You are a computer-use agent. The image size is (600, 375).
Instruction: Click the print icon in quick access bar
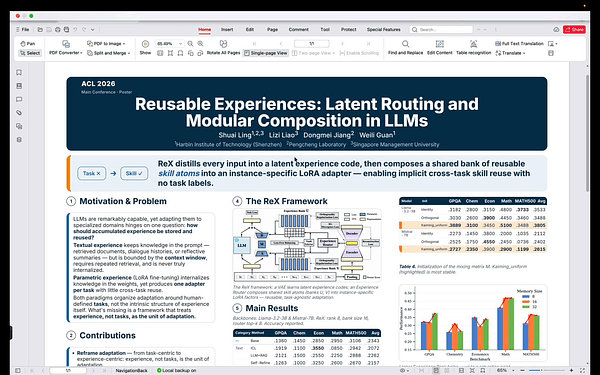click(x=58, y=29)
